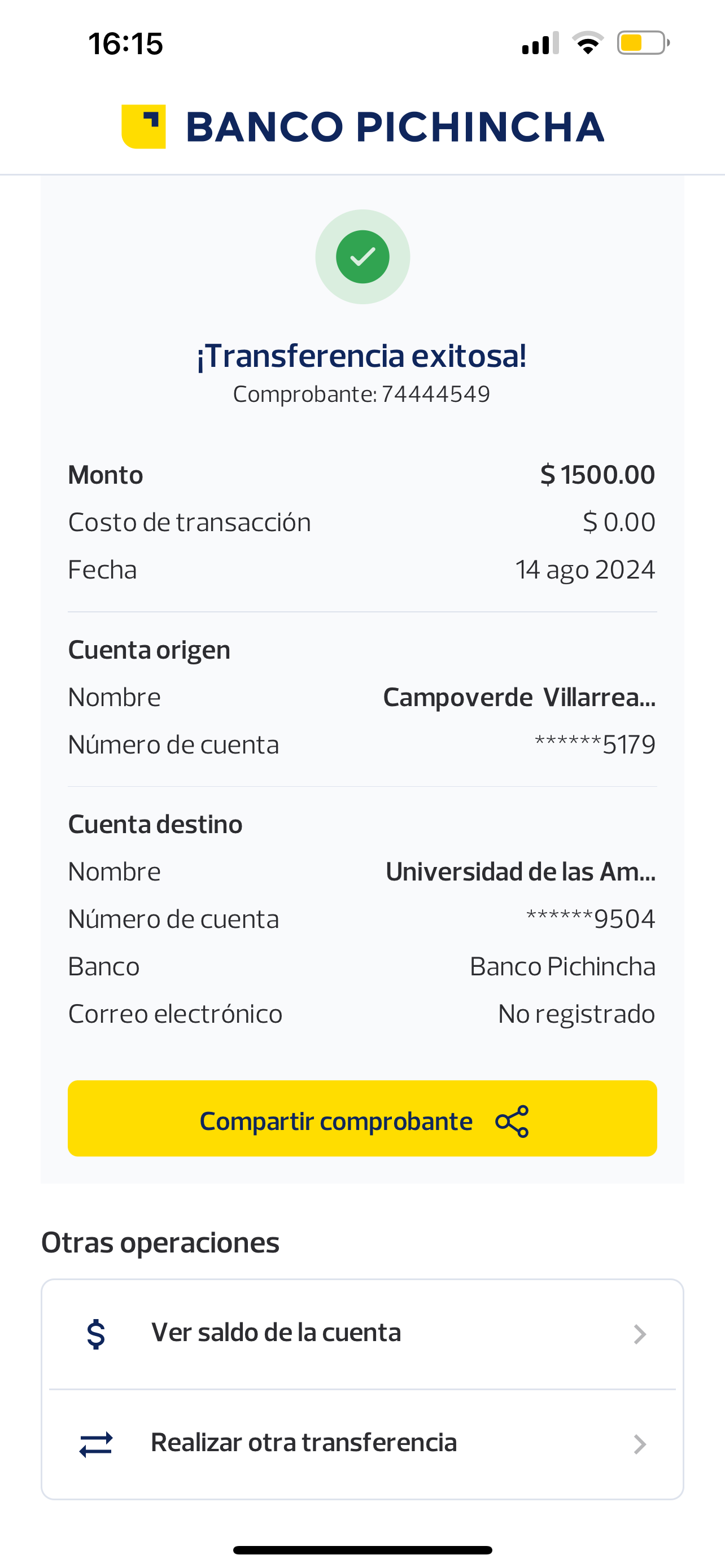
Task: Select Realizar otra transferencia option
Action: (304, 1443)
